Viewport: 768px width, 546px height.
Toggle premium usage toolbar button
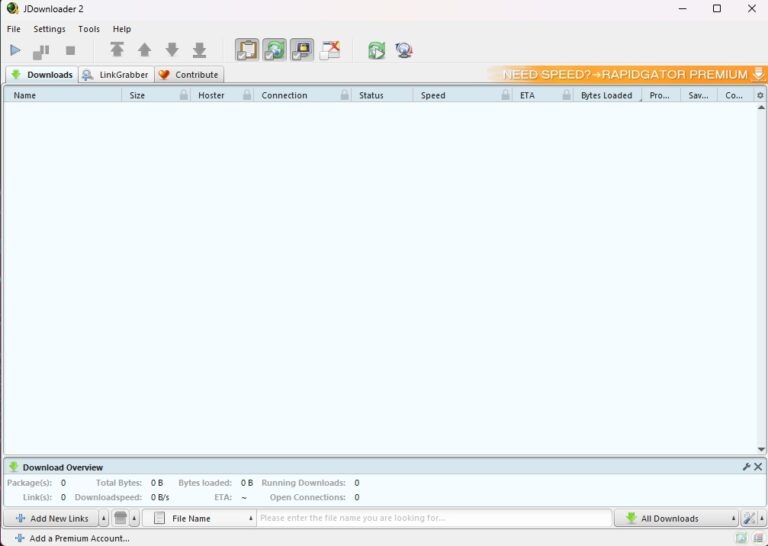(302, 50)
